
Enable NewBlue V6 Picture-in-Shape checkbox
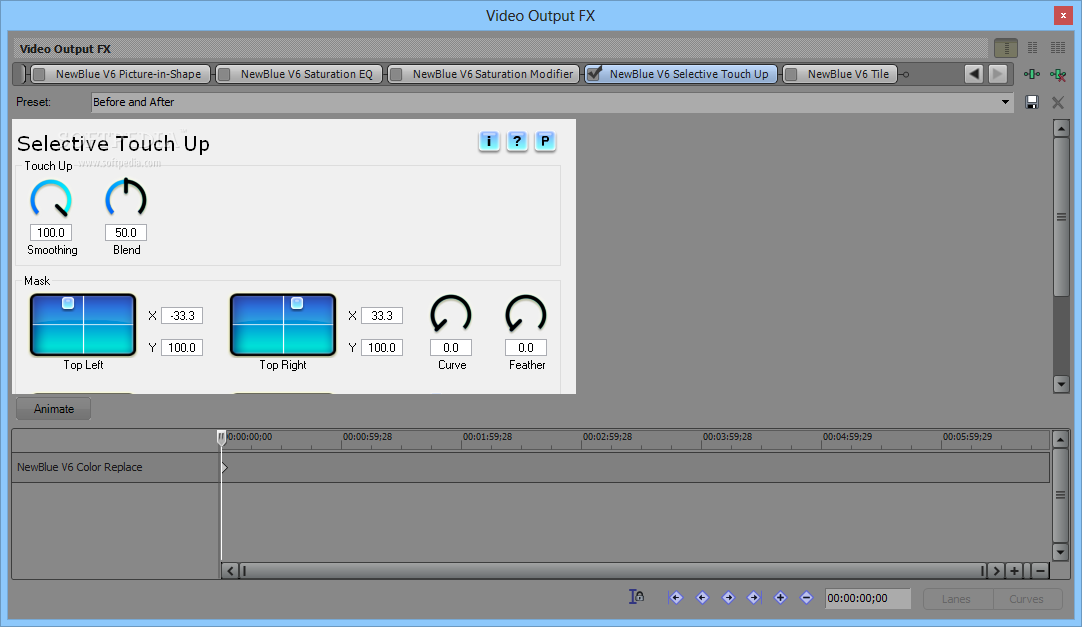pyautogui.click(x=39, y=74)
